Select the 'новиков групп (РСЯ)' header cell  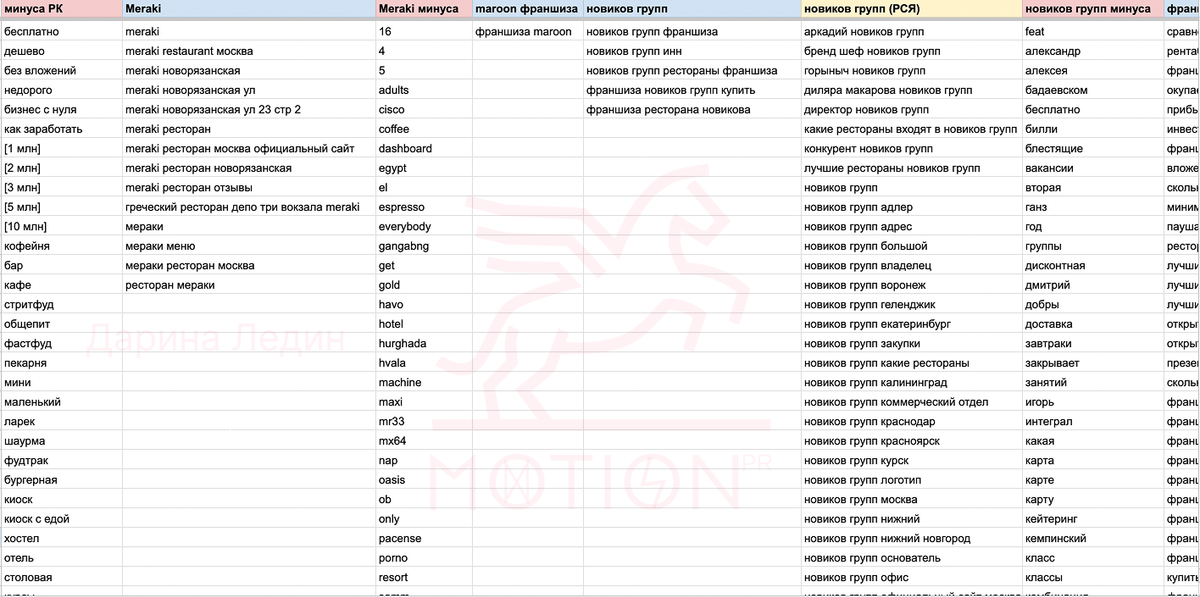click(910, 9)
